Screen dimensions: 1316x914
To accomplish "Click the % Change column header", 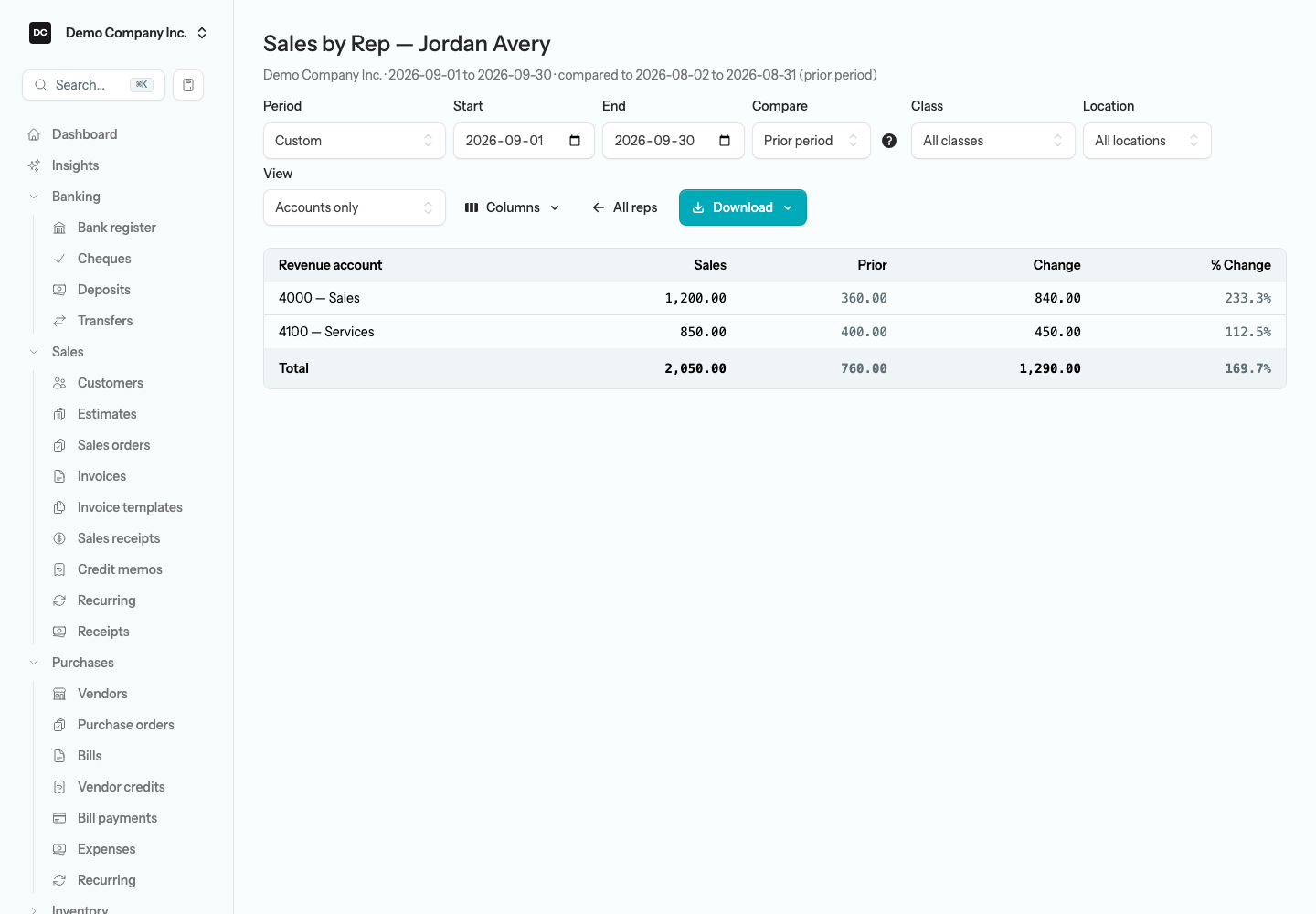I will pos(1241,265).
